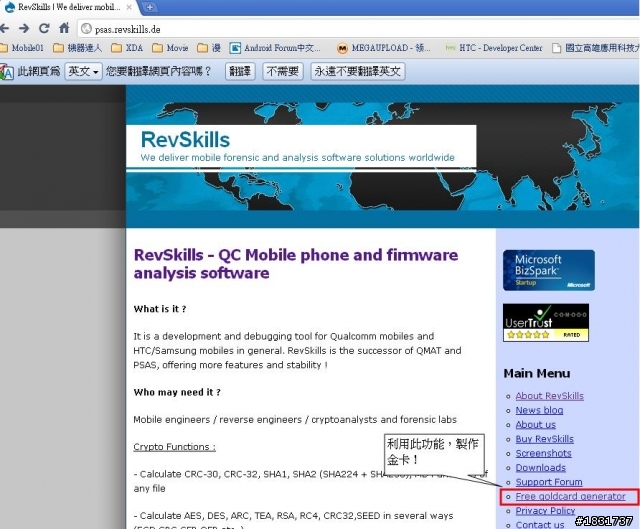640x529 pixels.
Task: Open the Mobile01 bookmark folder
Action: tap(22, 48)
